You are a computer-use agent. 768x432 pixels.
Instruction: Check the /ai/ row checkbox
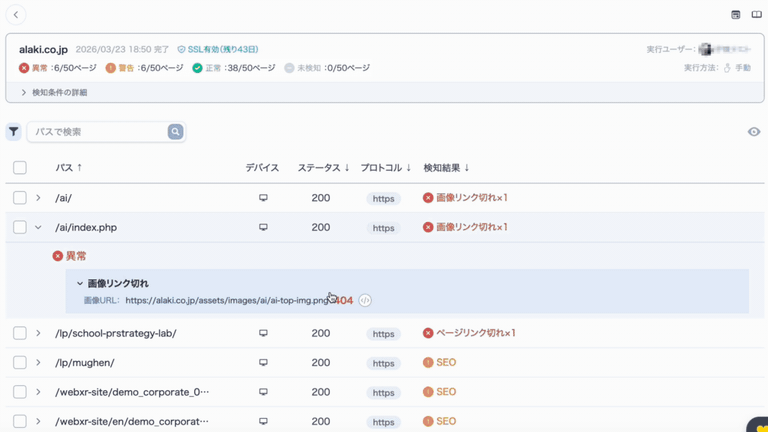tap(20, 198)
